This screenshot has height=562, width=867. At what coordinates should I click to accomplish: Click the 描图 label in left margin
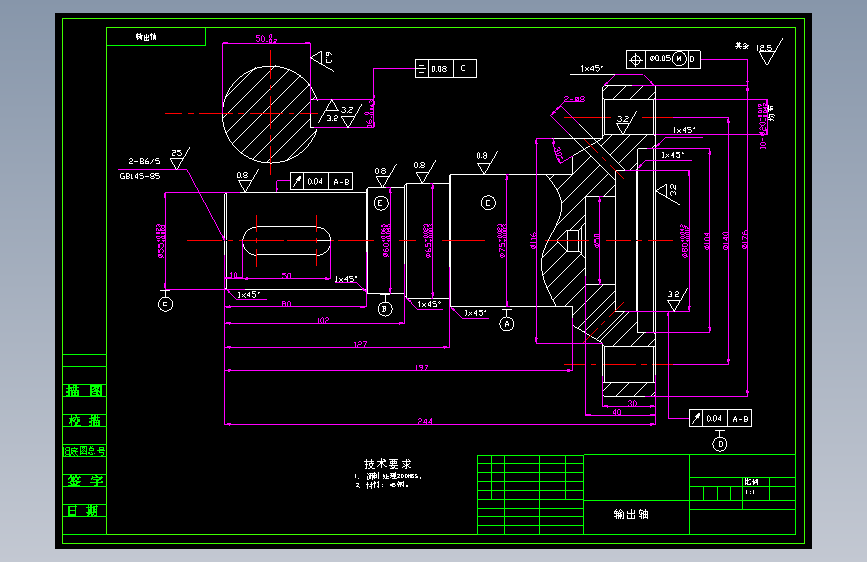84,391
